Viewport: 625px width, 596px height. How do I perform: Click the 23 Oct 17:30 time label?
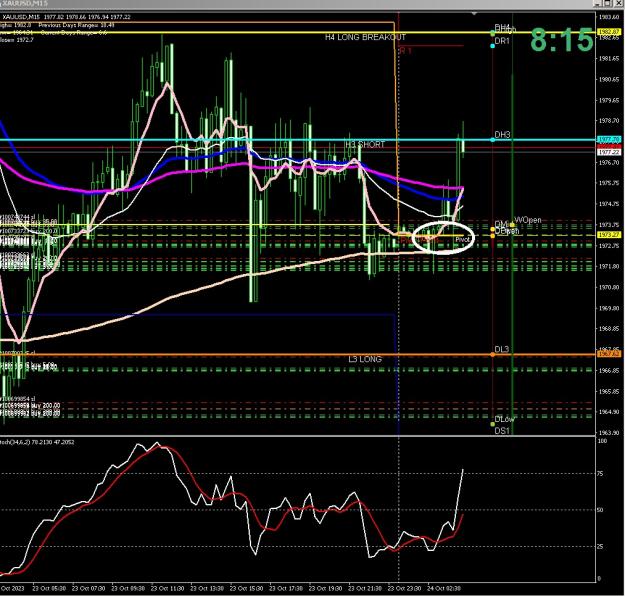pyautogui.click(x=286, y=588)
